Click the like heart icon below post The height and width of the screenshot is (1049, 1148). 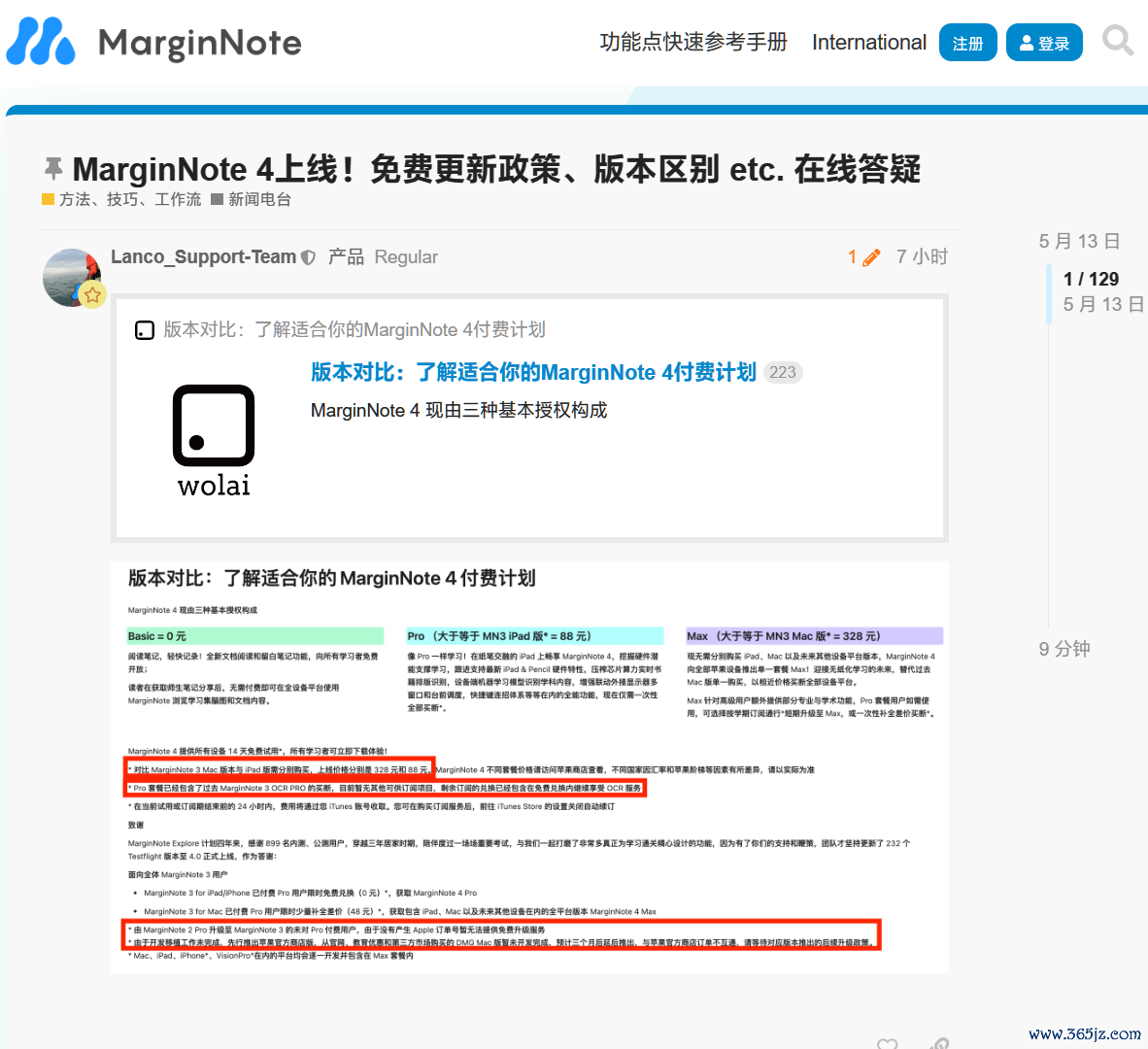(x=888, y=1043)
